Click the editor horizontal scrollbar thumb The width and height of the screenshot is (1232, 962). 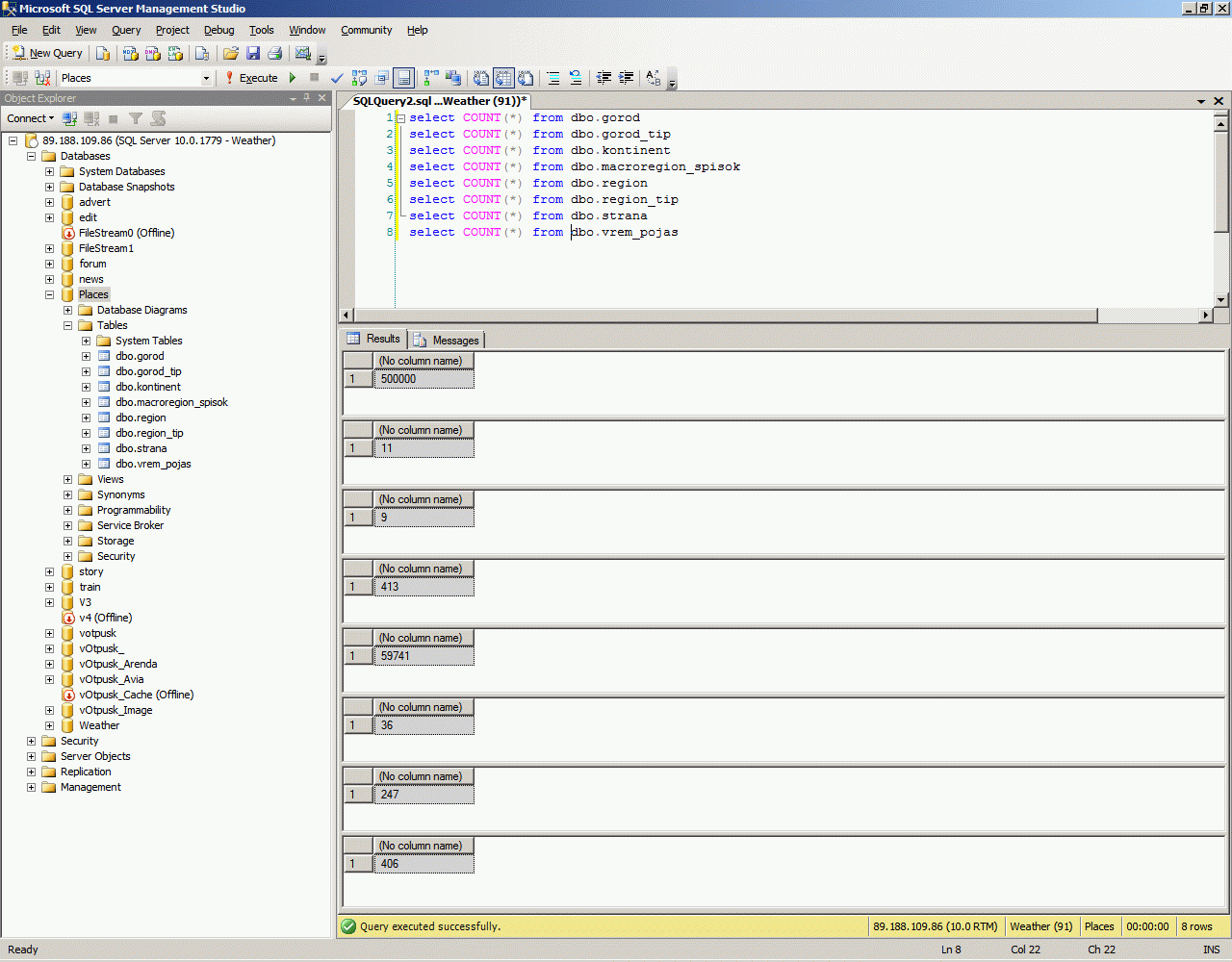[x=726, y=315]
